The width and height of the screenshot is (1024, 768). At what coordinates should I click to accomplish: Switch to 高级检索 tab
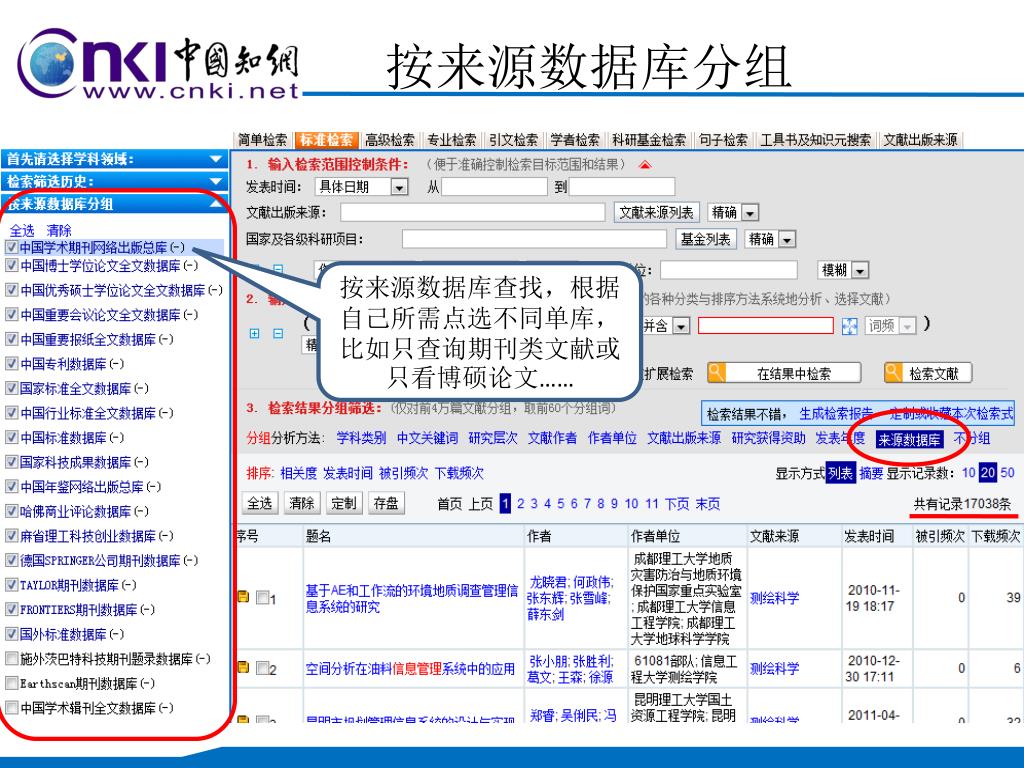coord(389,140)
